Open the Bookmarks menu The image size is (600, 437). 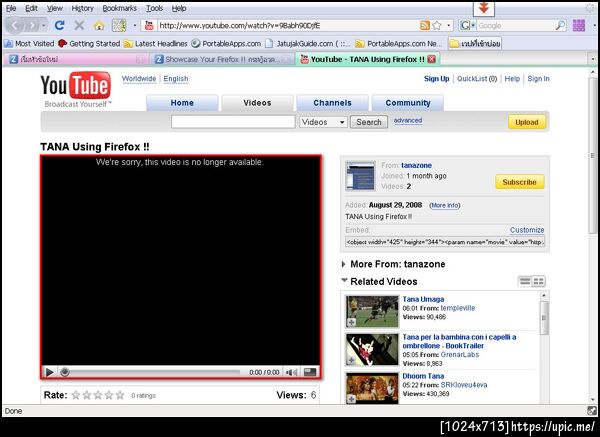119,8
